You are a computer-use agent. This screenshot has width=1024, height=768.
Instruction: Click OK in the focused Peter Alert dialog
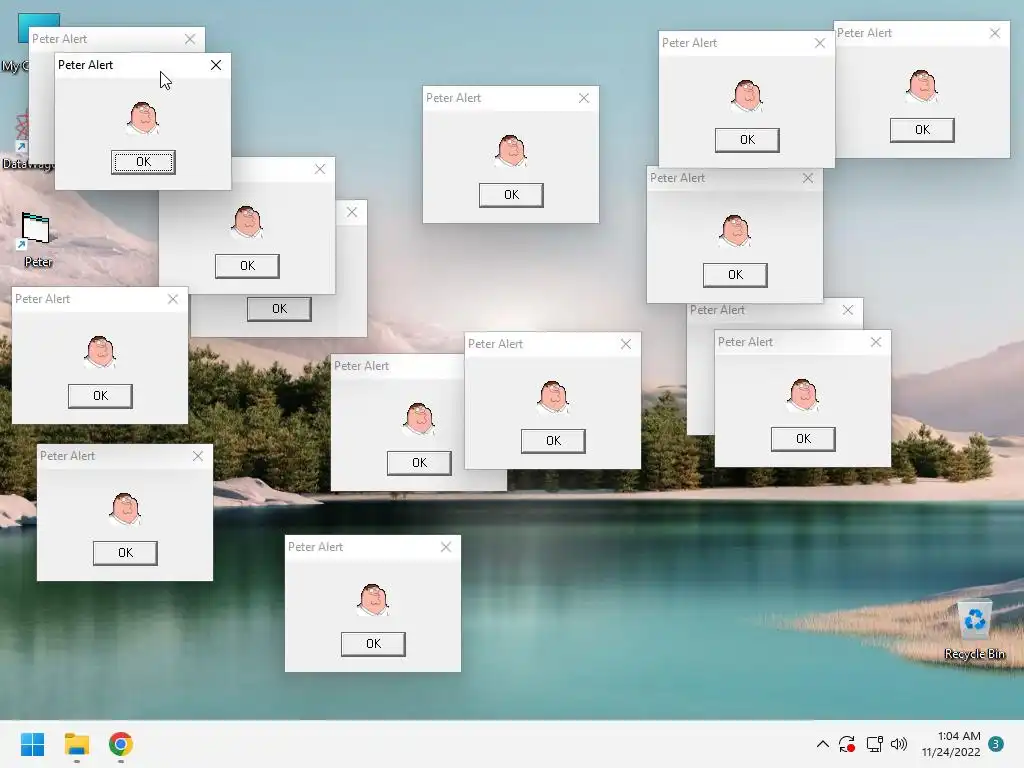(x=143, y=162)
